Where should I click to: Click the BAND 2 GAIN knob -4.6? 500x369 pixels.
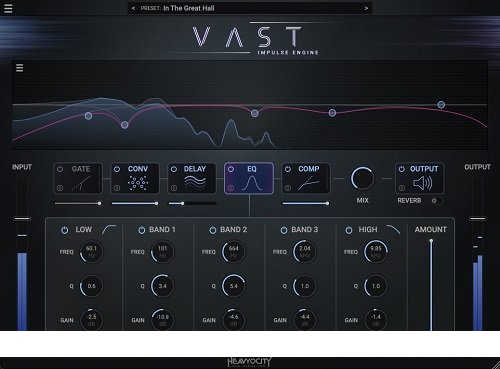(234, 320)
